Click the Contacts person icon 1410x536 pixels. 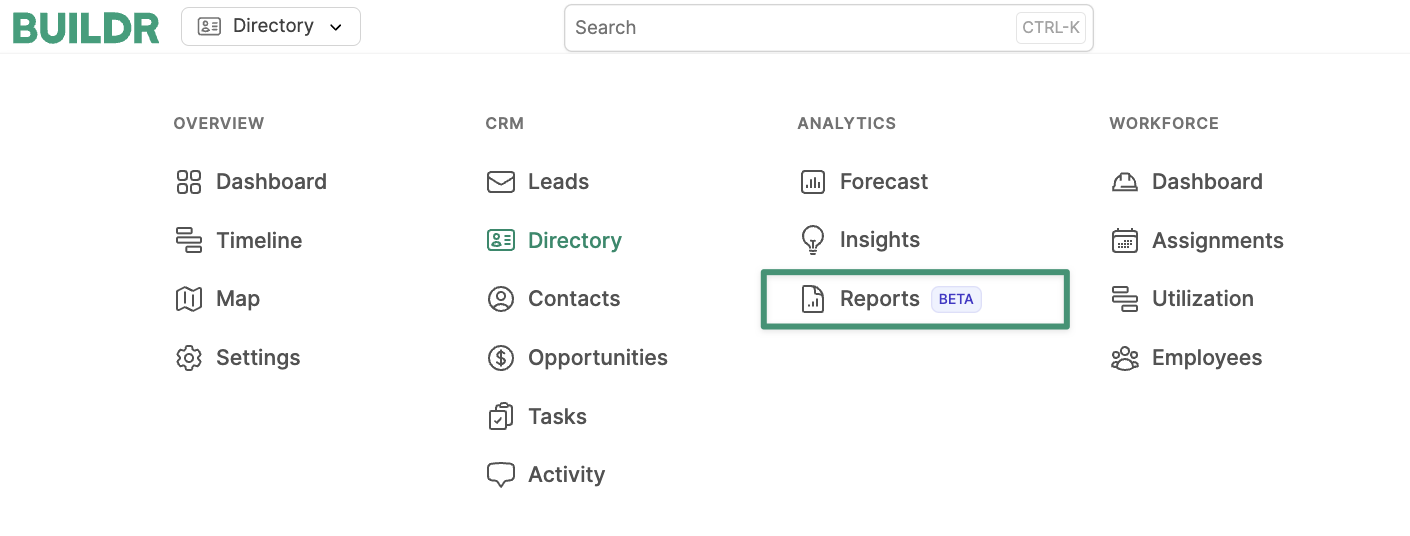501,299
